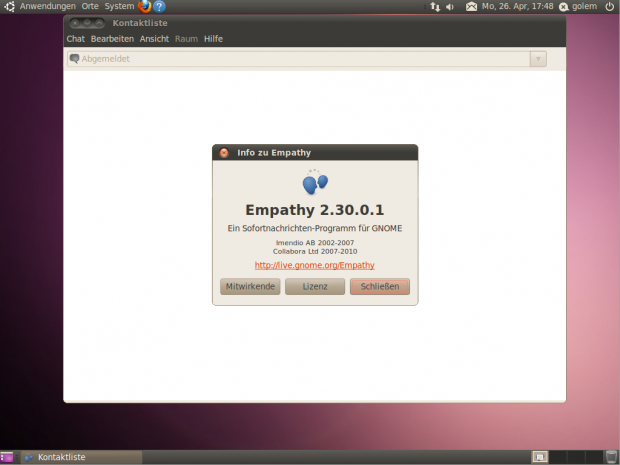
Task: Open the golem user menu
Action: pyautogui.click(x=584, y=6)
